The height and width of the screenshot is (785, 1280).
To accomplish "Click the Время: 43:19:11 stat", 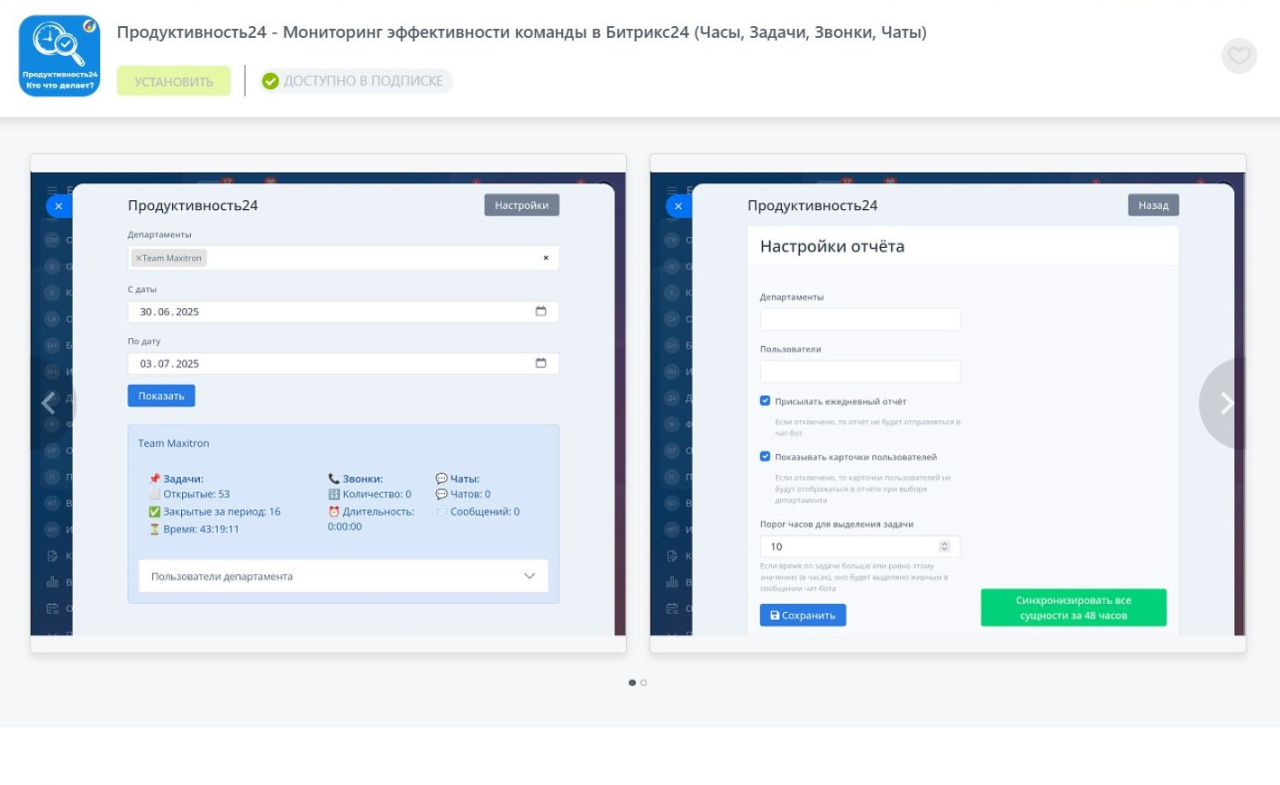I will pyautogui.click(x=194, y=529).
